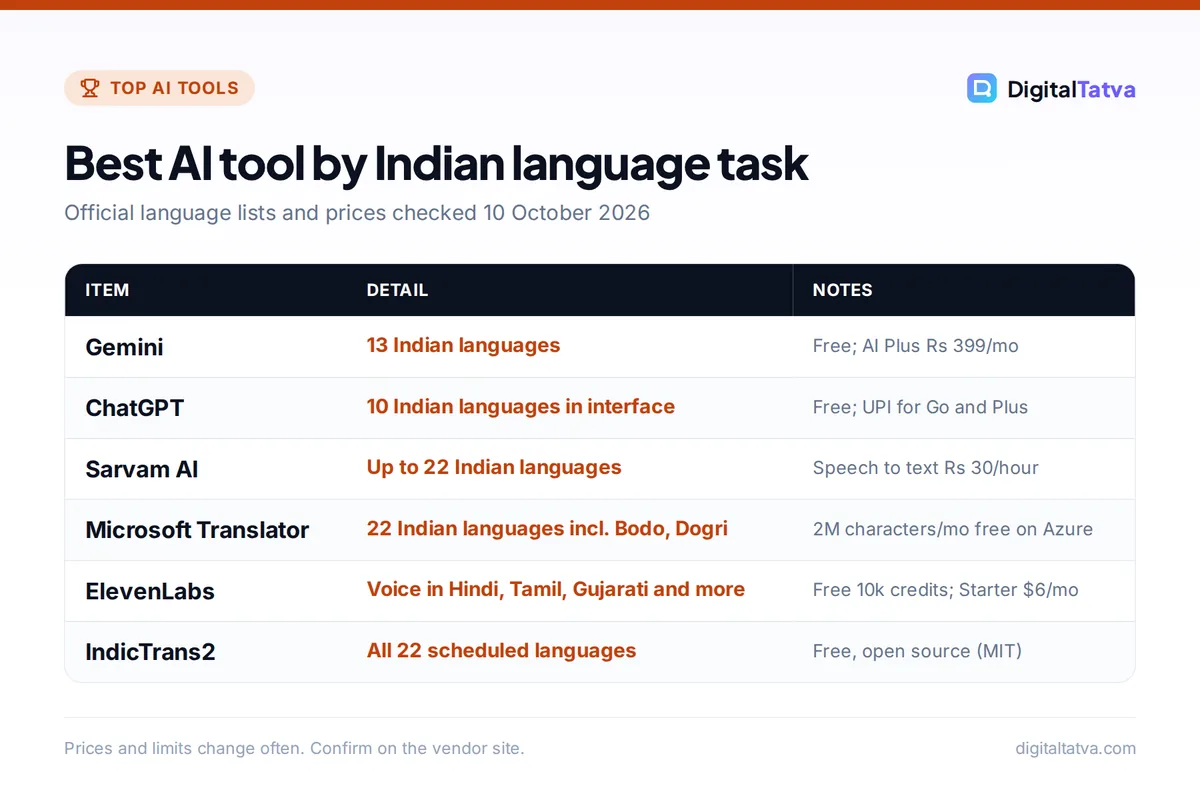This screenshot has height=806, width=1200.
Task: Click the DigitalTatva brand name
Action: click(1071, 89)
